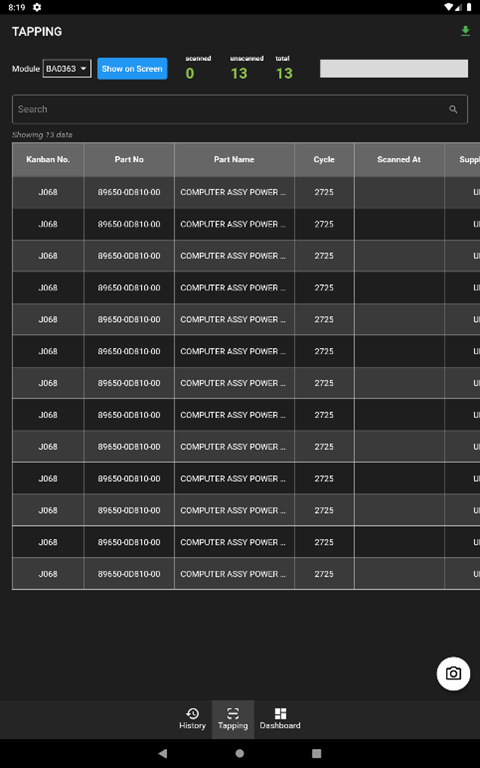Click the Cycle column header
This screenshot has width=480, height=768.
tap(324, 160)
